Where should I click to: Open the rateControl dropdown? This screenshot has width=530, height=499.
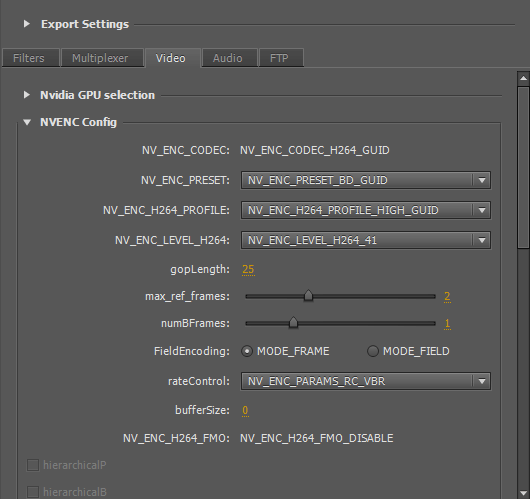pyautogui.click(x=365, y=381)
